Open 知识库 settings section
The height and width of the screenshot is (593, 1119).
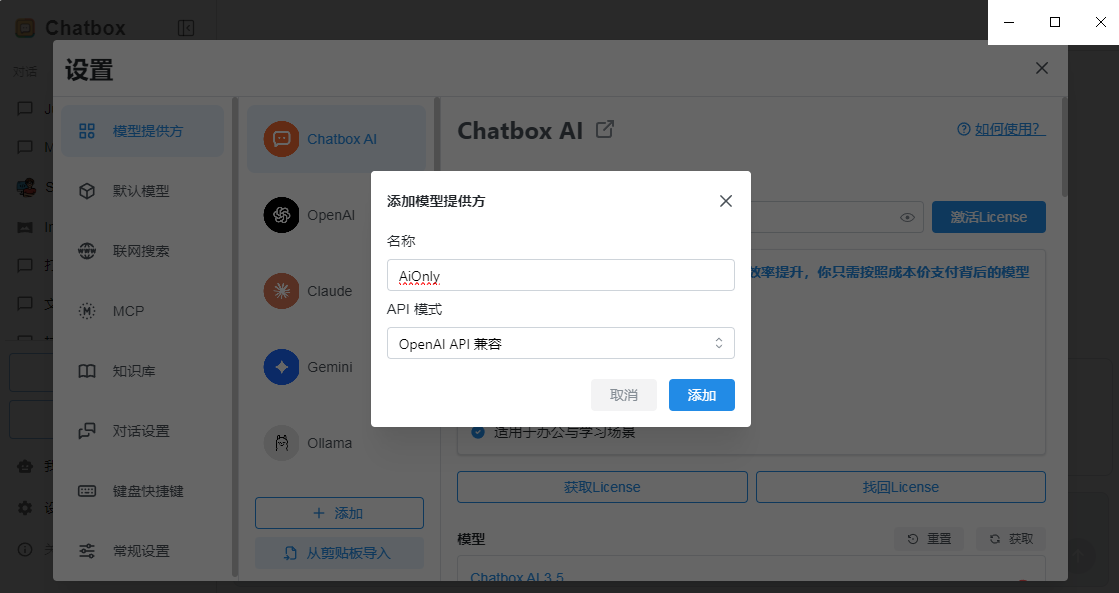[143, 371]
